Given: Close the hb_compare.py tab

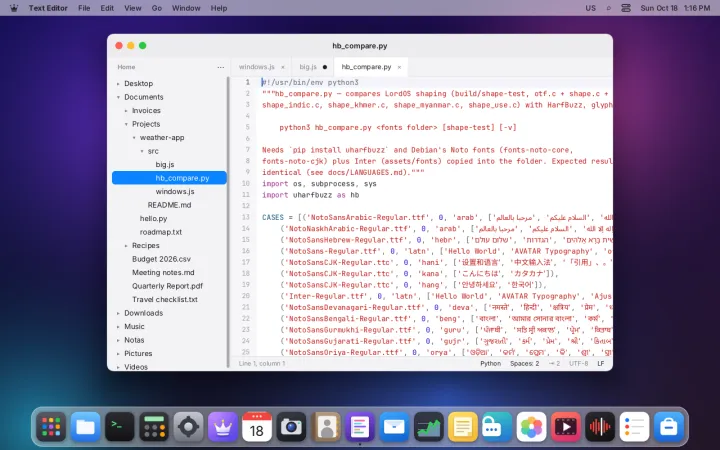Looking at the screenshot, I should [x=399, y=67].
